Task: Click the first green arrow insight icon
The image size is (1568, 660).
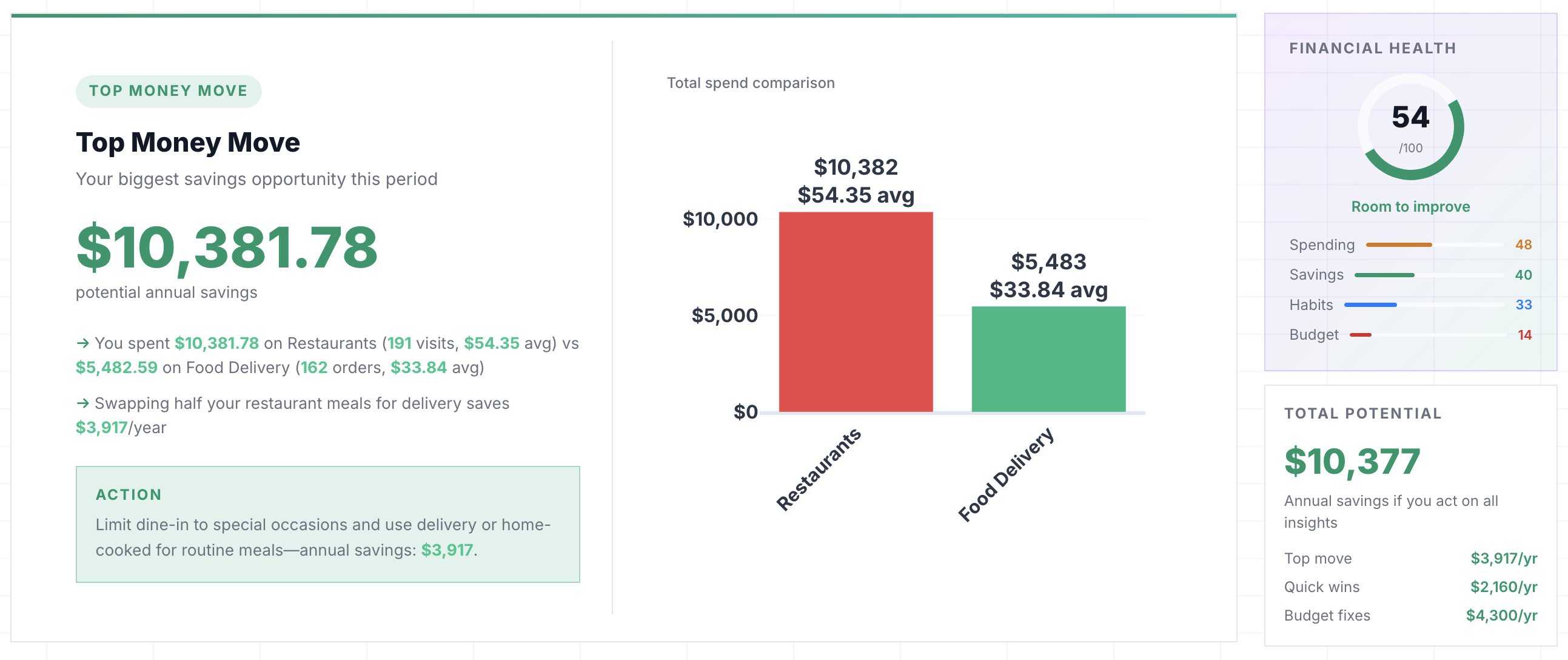Action: point(84,343)
